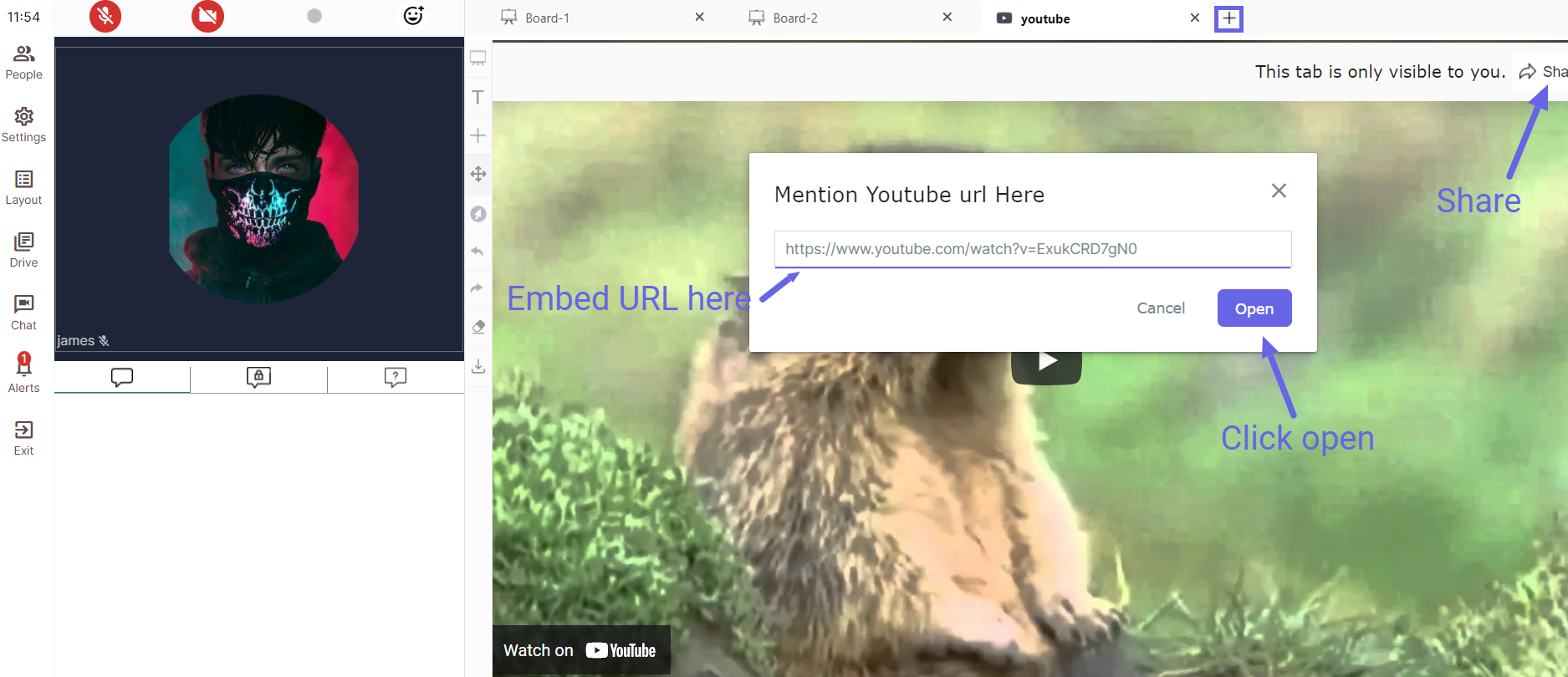Undo last whiteboard action

click(x=478, y=251)
